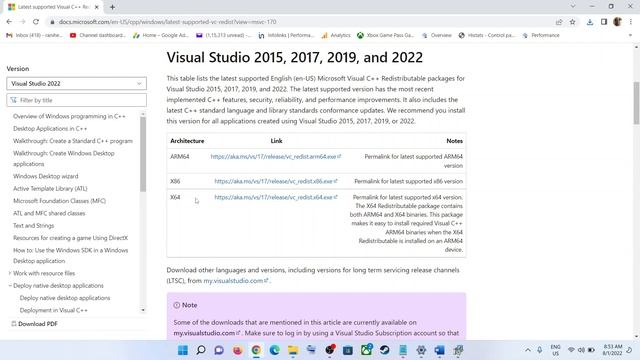The height and width of the screenshot is (360, 640).
Task: Open Chrome's three-dot menu
Action: click(631, 22)
